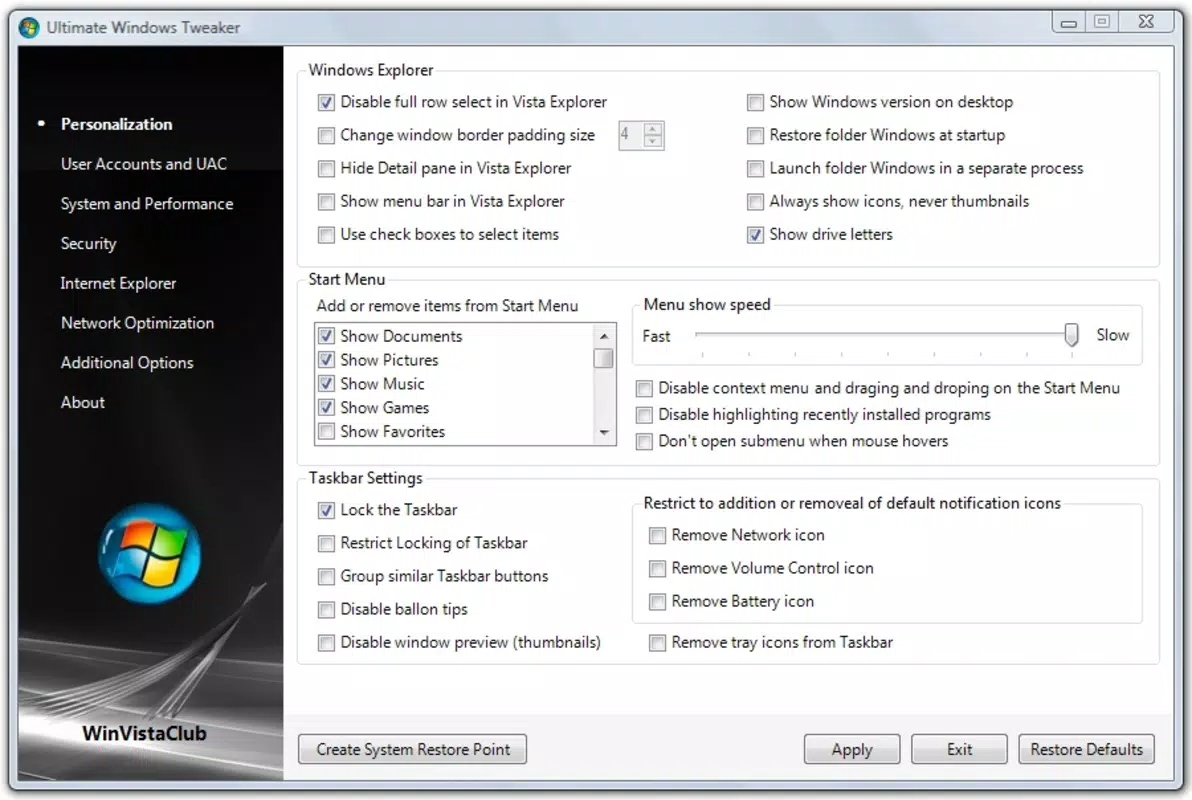Increase border padding size with up arrow
The height and width of the screenshot is (800, 1192).
point(653,129)
